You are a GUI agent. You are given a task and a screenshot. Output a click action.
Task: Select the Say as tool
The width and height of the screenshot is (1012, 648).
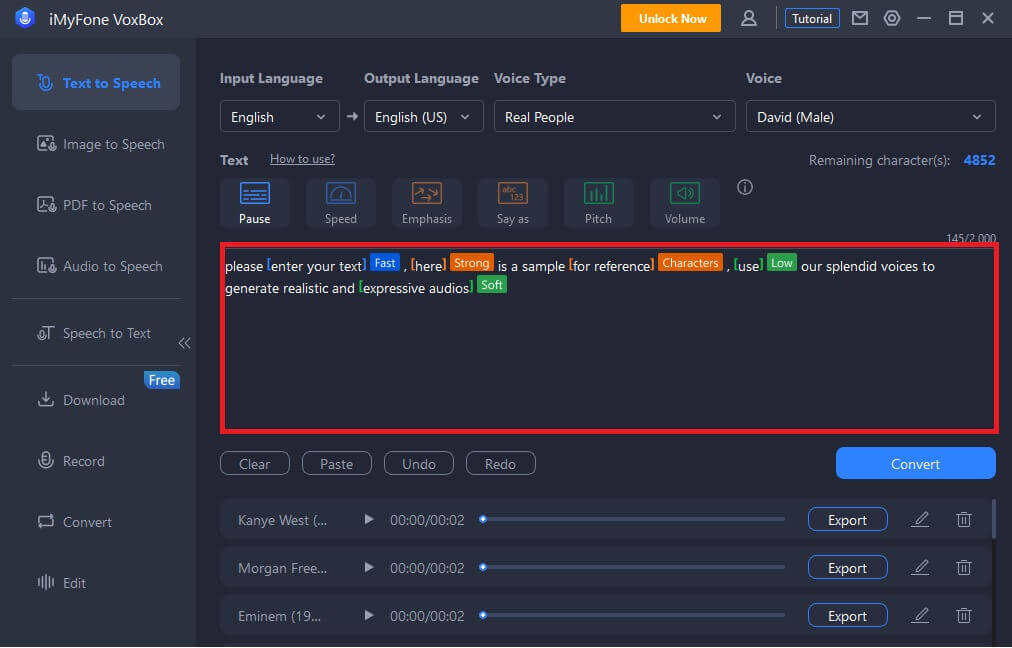[512, 203]
